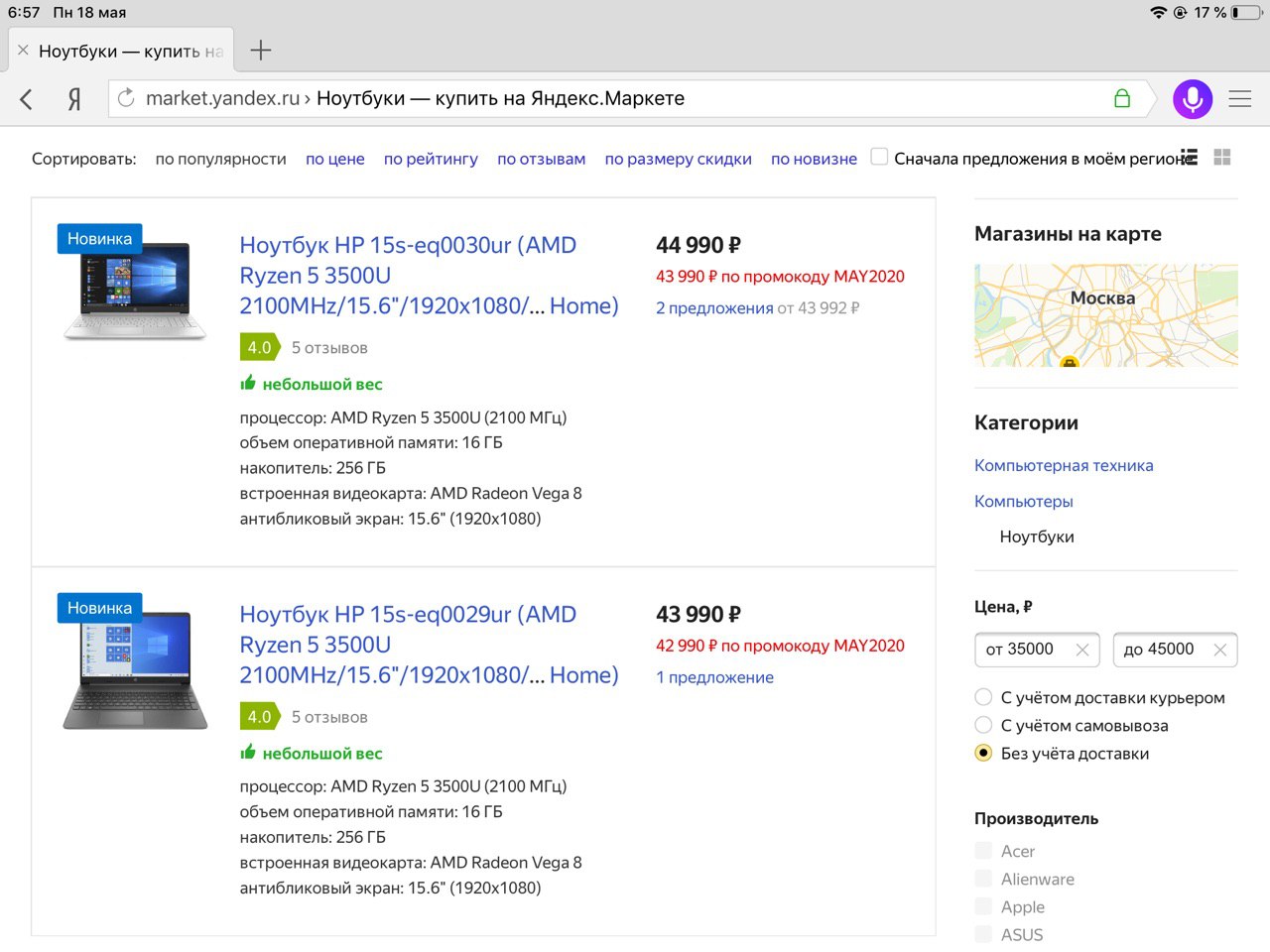Open Yandex home via the Я icon
The width and height of the screenshot is (1270, 952).
coord(74,99)
